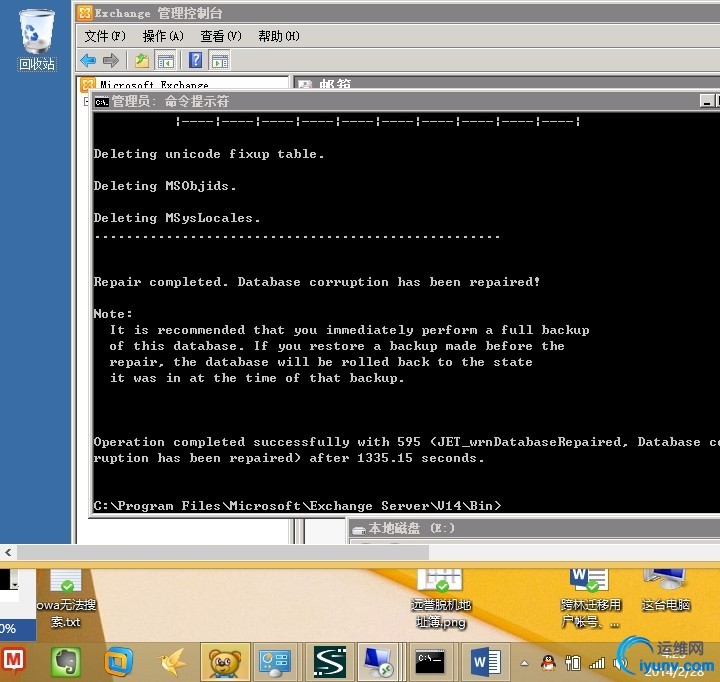The image size is (720, 682).
Task: Open the 查看(V) menu
Action: click(x=221, y=36)
